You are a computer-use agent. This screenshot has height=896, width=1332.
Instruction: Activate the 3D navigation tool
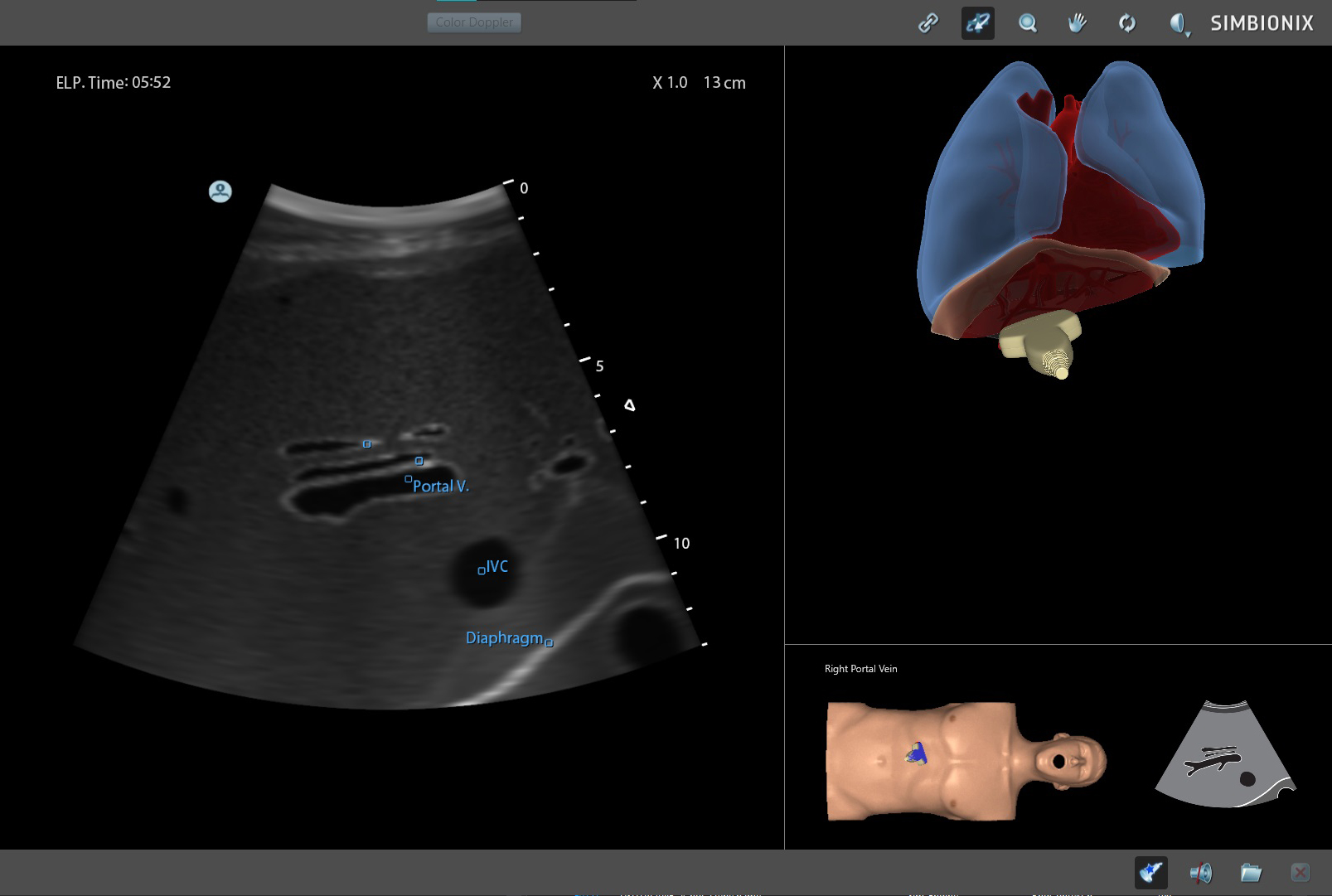pos(977,22)
